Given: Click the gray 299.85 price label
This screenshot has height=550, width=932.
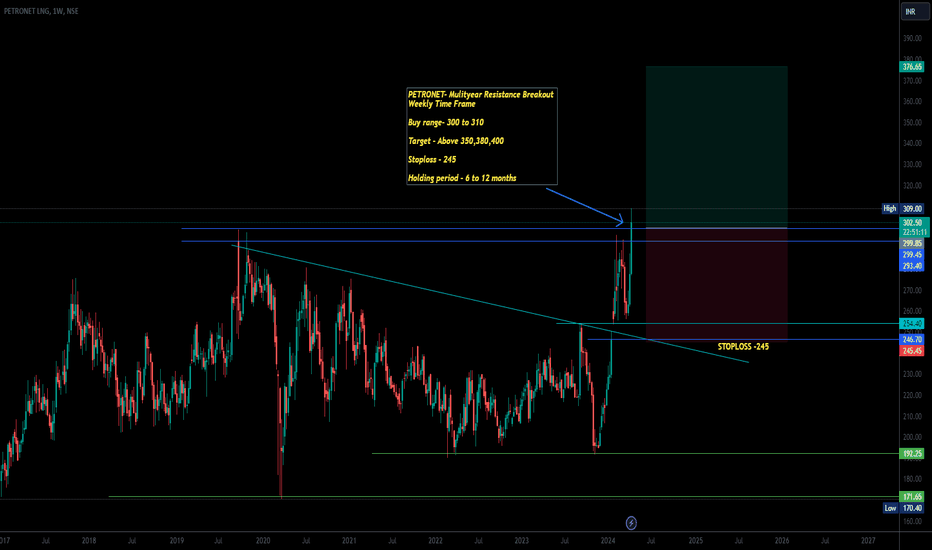Looking at the screenshot, I should tap(912, 243).
